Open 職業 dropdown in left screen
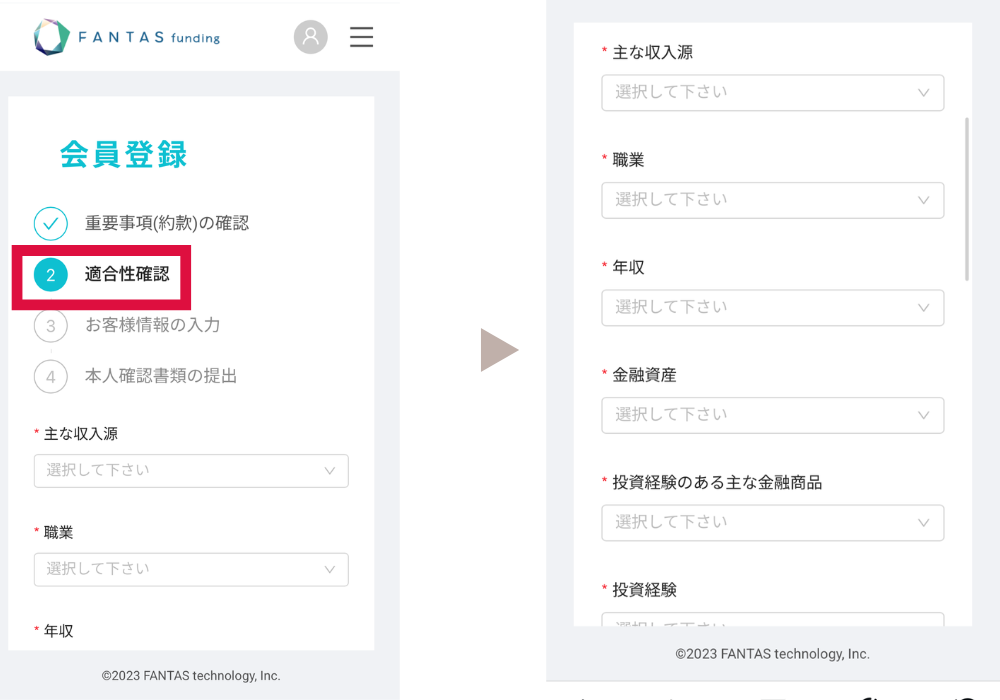 191,569
